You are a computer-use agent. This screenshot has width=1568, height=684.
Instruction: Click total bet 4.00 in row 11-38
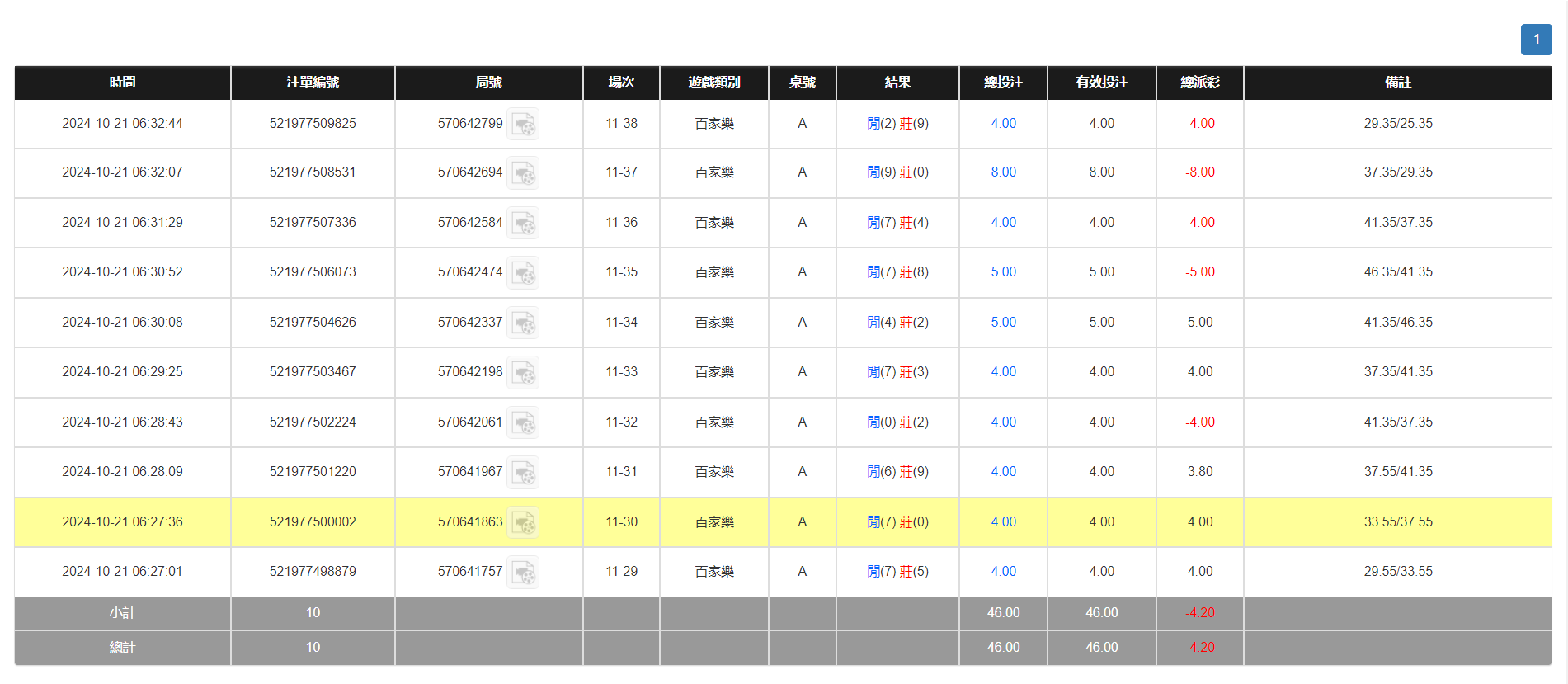[x=1003, y=124]
